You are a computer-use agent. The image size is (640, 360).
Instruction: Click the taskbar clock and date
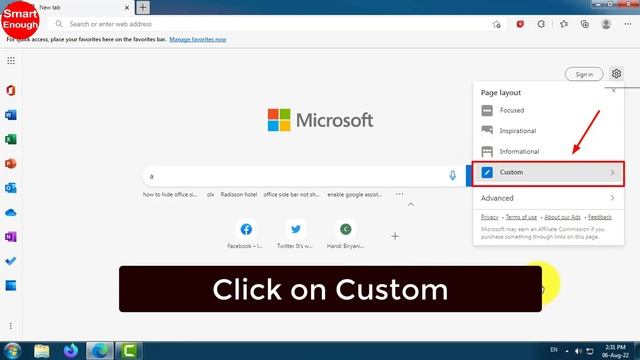point(615,351)
